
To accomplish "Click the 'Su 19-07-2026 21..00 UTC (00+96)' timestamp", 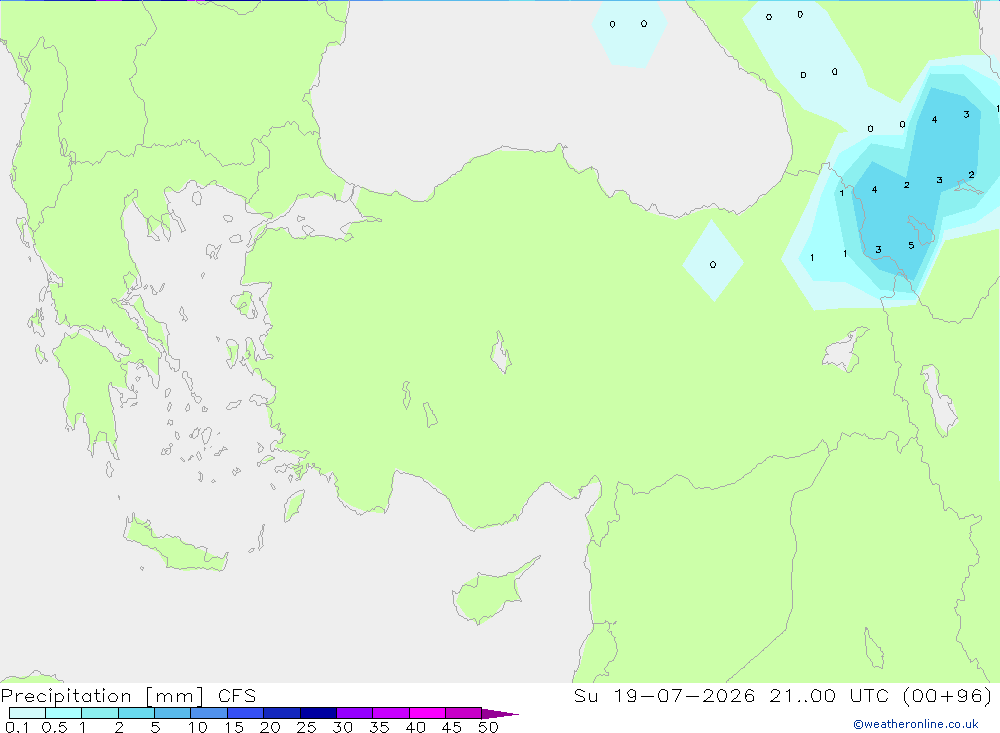I will click(x=783, y=696).
